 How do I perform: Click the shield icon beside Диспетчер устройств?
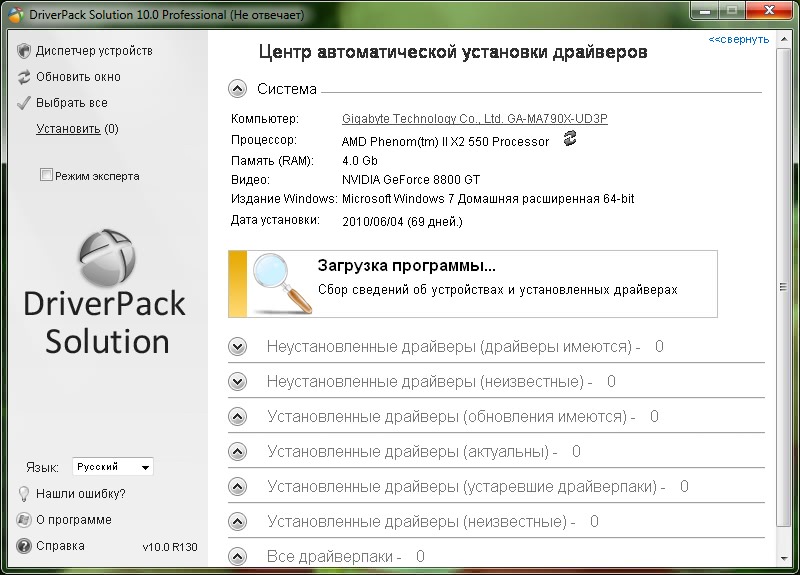click(23, 51)
